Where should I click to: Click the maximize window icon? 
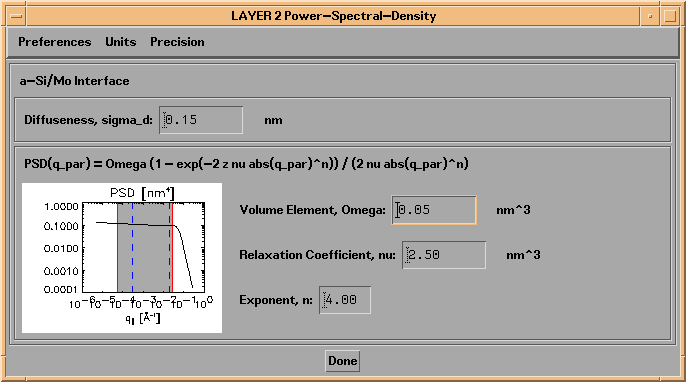pos(670,17)
